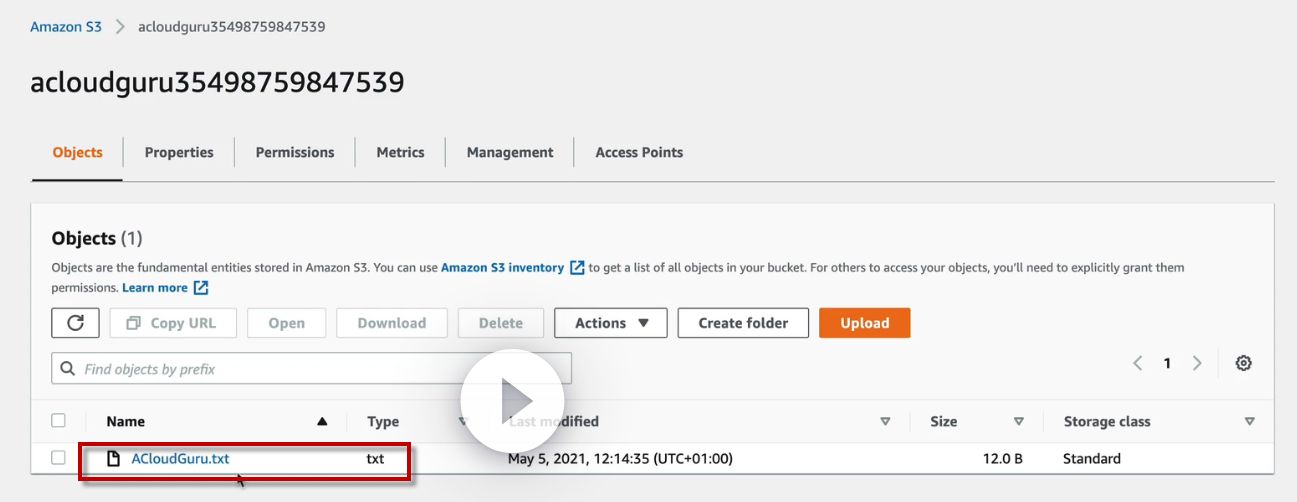Click the Delete button
The image size is (1297, 502).
(501, 323)
